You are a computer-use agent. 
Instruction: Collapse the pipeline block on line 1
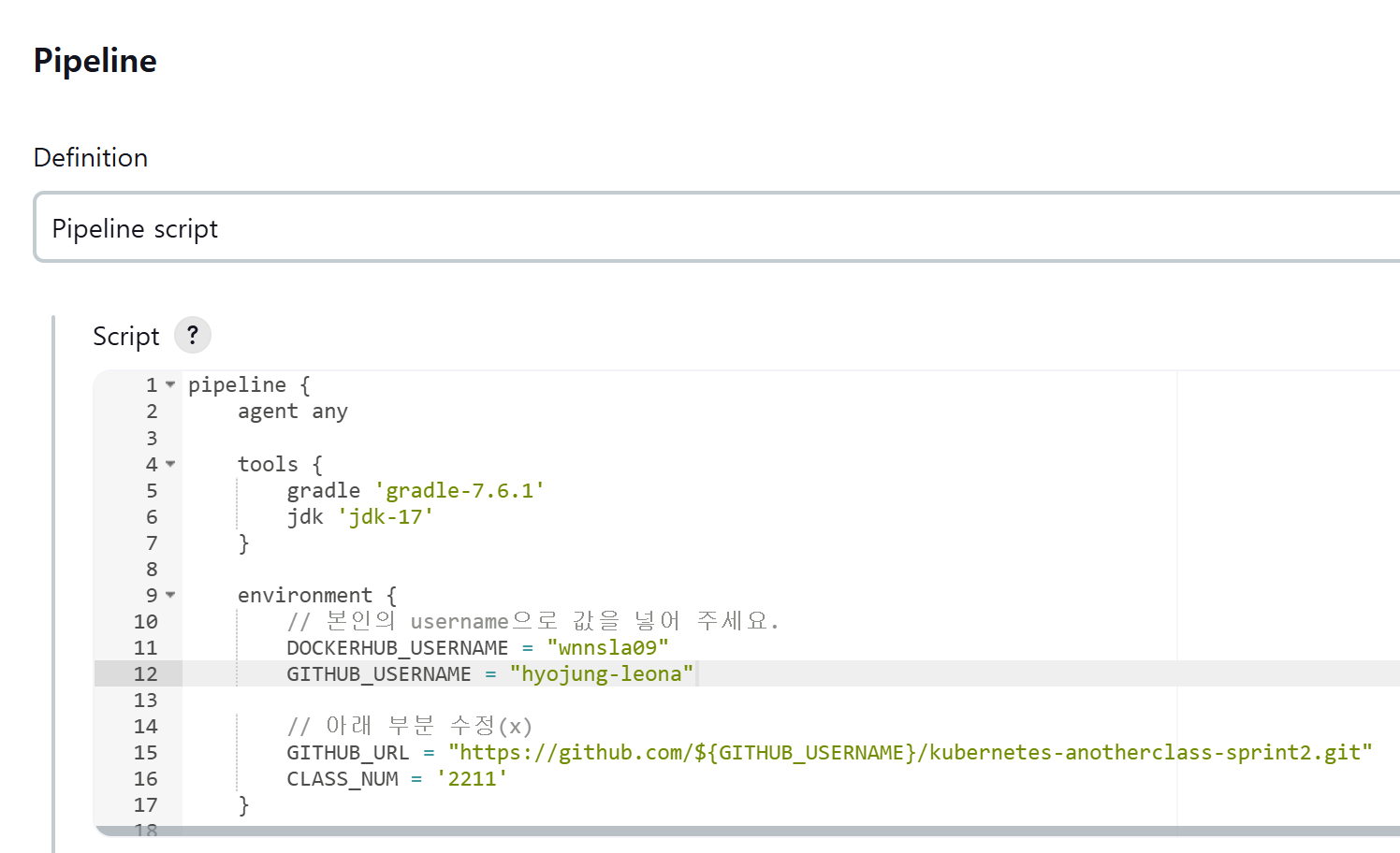tap(170, 384)
